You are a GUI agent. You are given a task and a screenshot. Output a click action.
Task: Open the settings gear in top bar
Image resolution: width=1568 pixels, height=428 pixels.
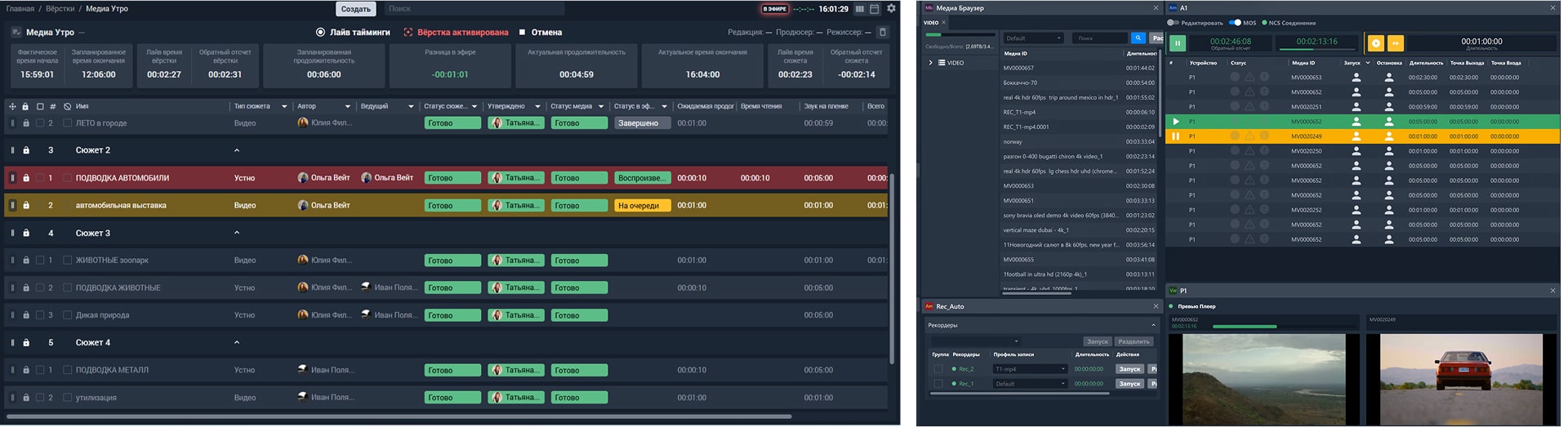tap(891, 8)
